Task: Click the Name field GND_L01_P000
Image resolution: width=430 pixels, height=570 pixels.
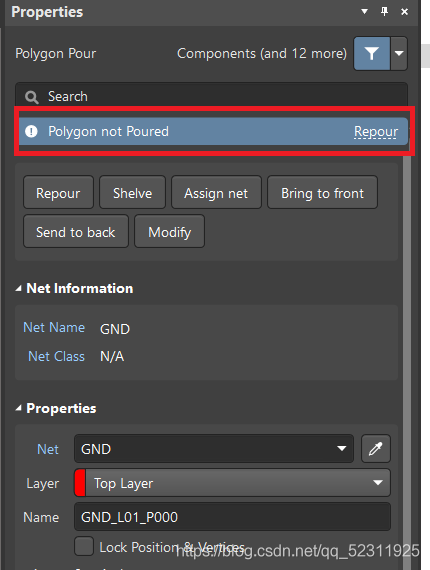Action: point(233,517)
